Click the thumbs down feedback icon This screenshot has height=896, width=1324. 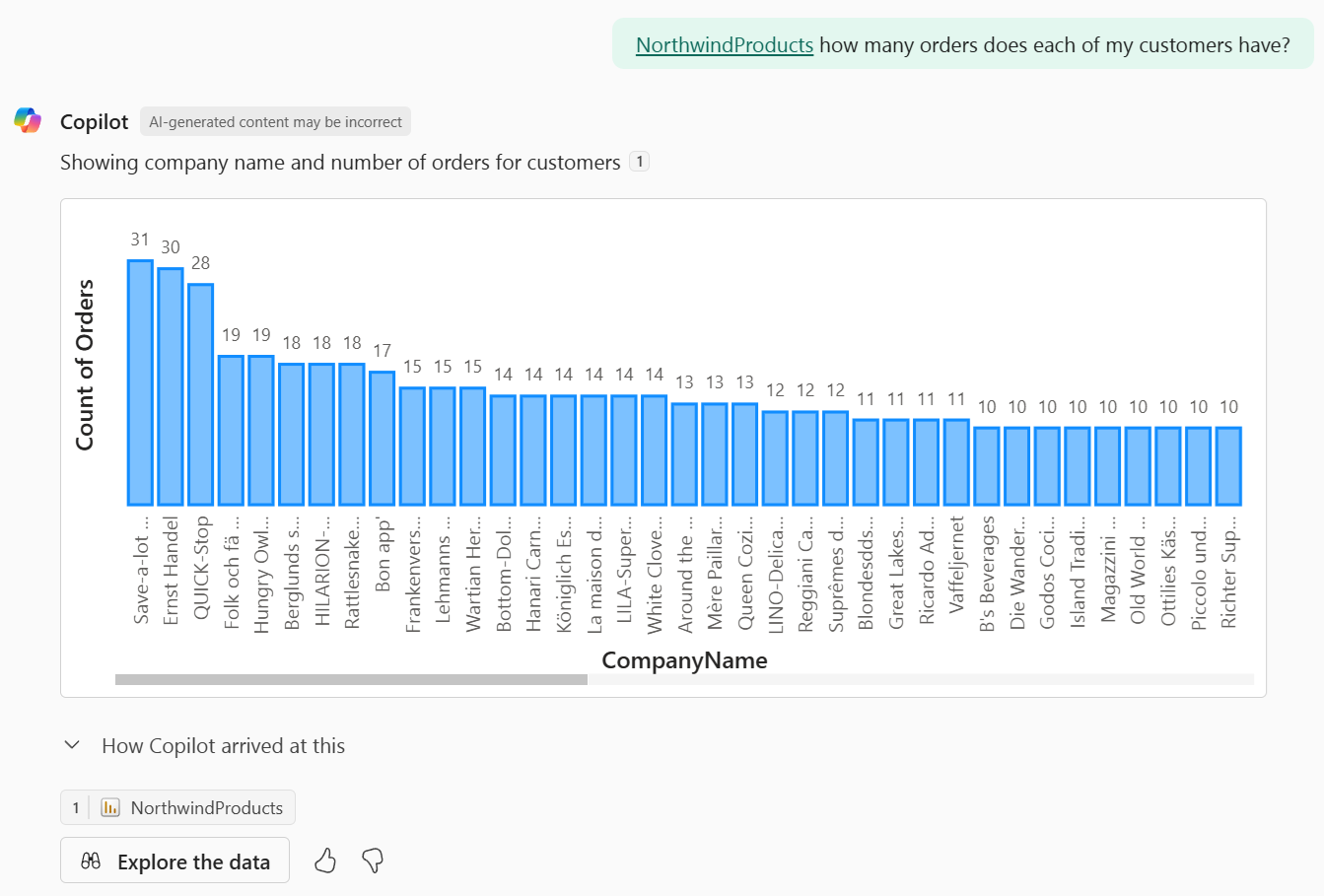(373, 862)
